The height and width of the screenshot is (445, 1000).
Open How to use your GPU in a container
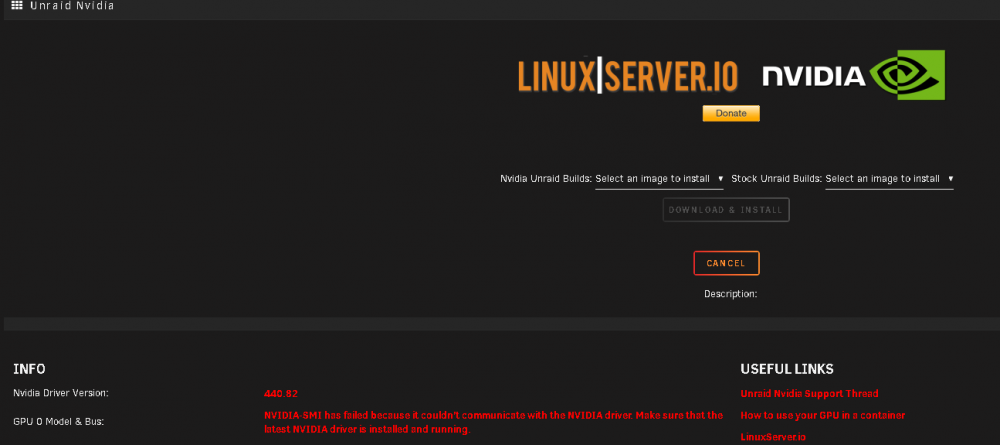(x=823, y=415)
